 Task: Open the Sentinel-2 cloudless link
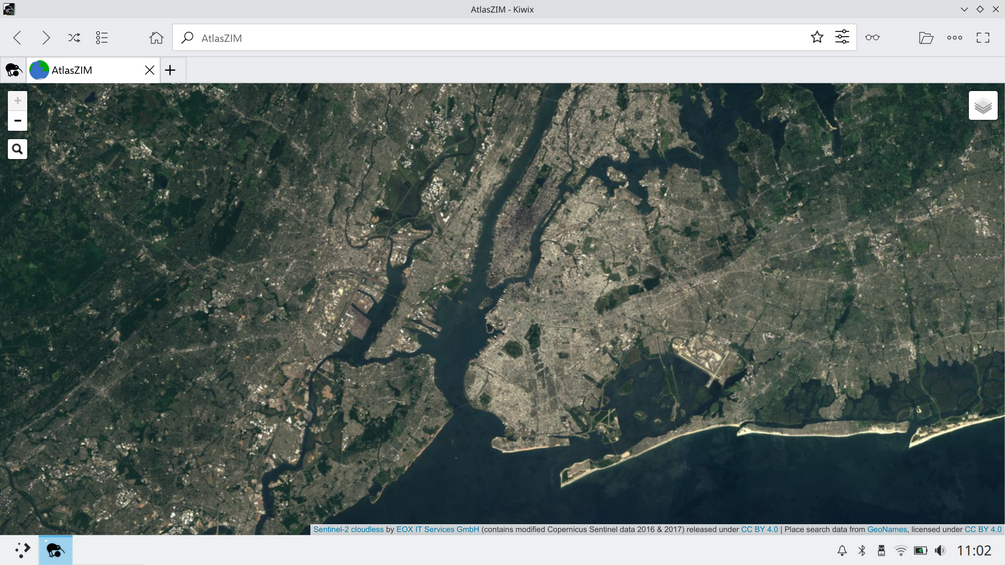[x=348, y=529]
